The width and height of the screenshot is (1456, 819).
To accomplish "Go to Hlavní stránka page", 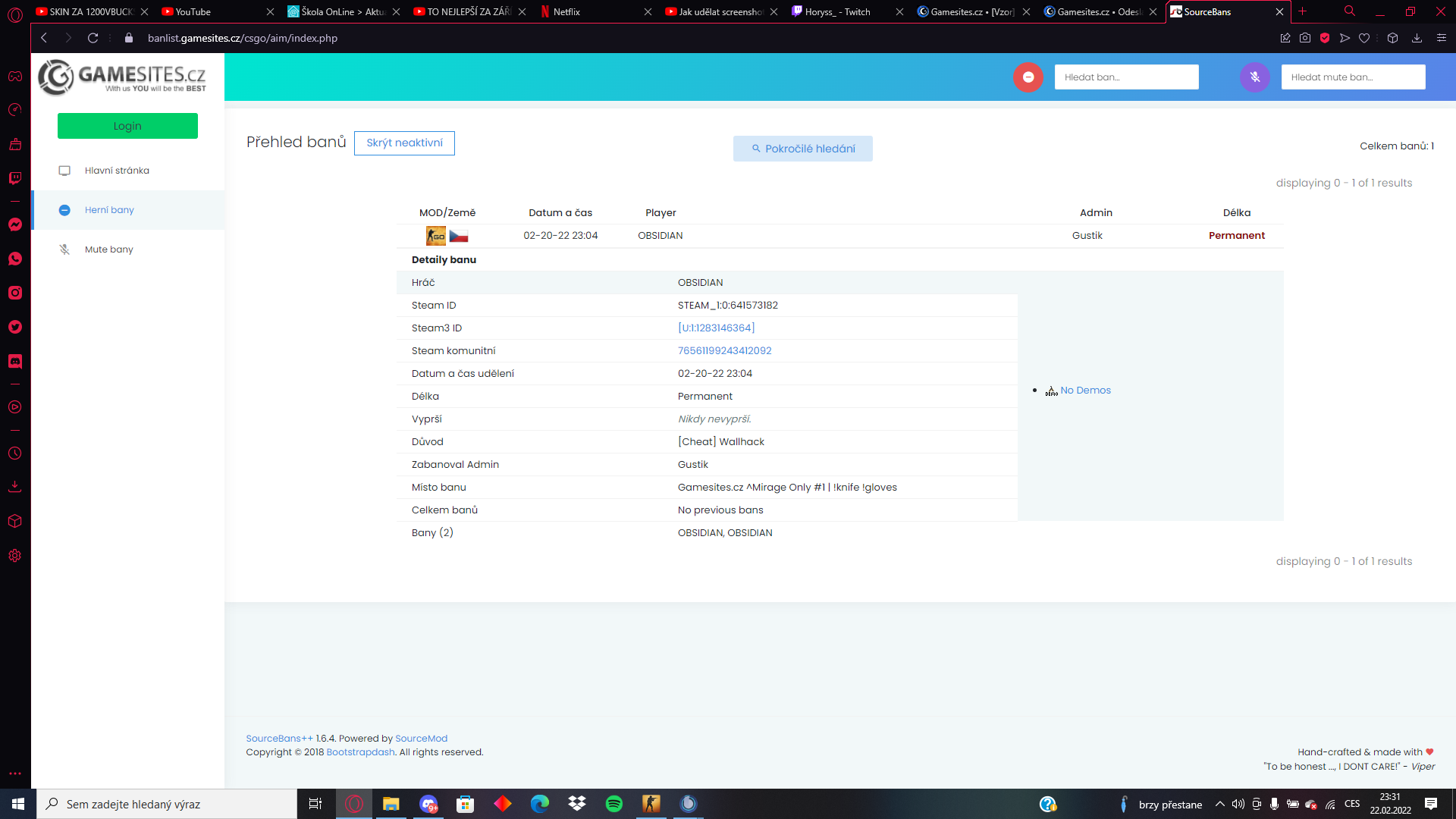I will (117, 171).
